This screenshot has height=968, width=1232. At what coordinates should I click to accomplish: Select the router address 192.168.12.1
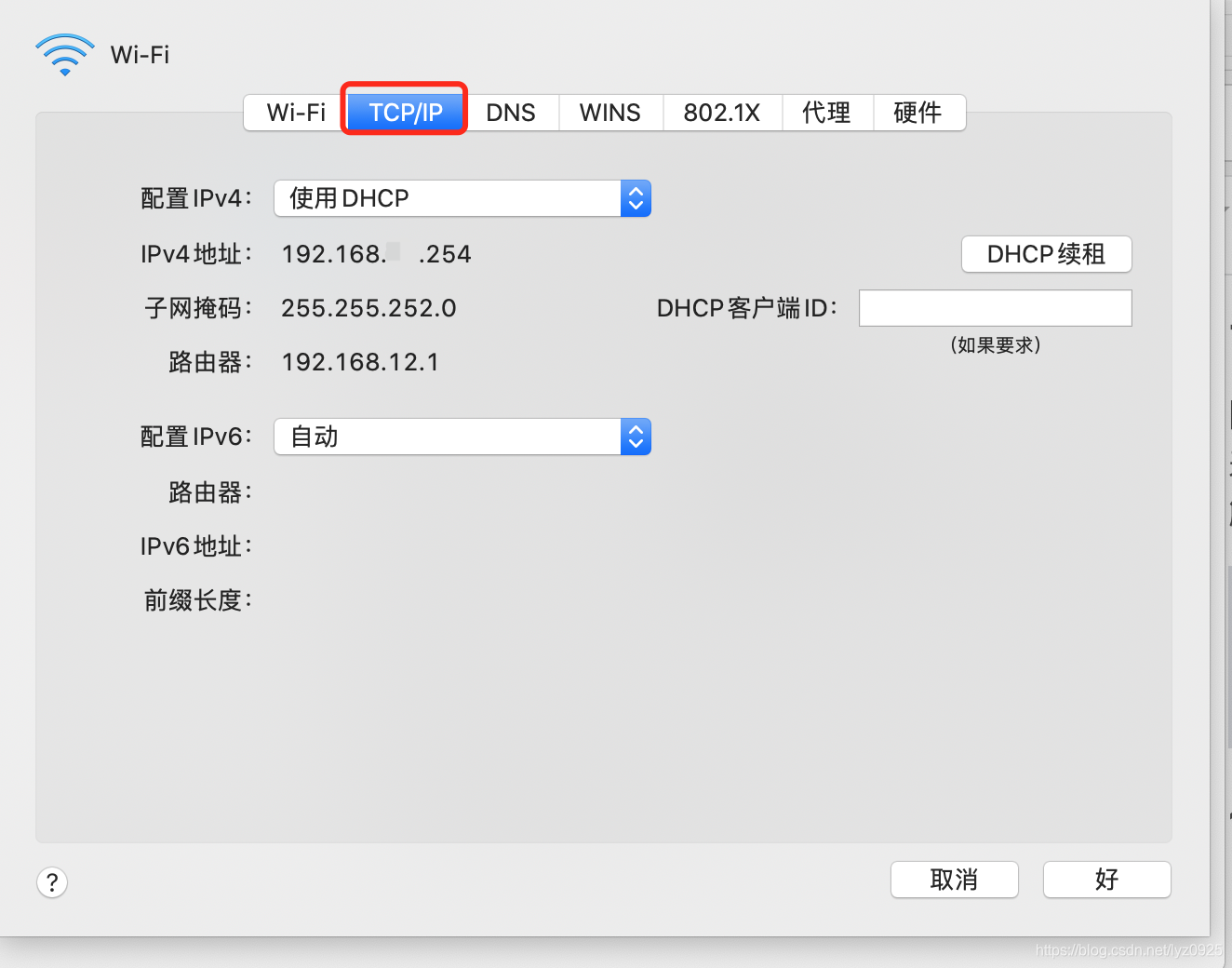pyautogui.click(x=360, y=362)
